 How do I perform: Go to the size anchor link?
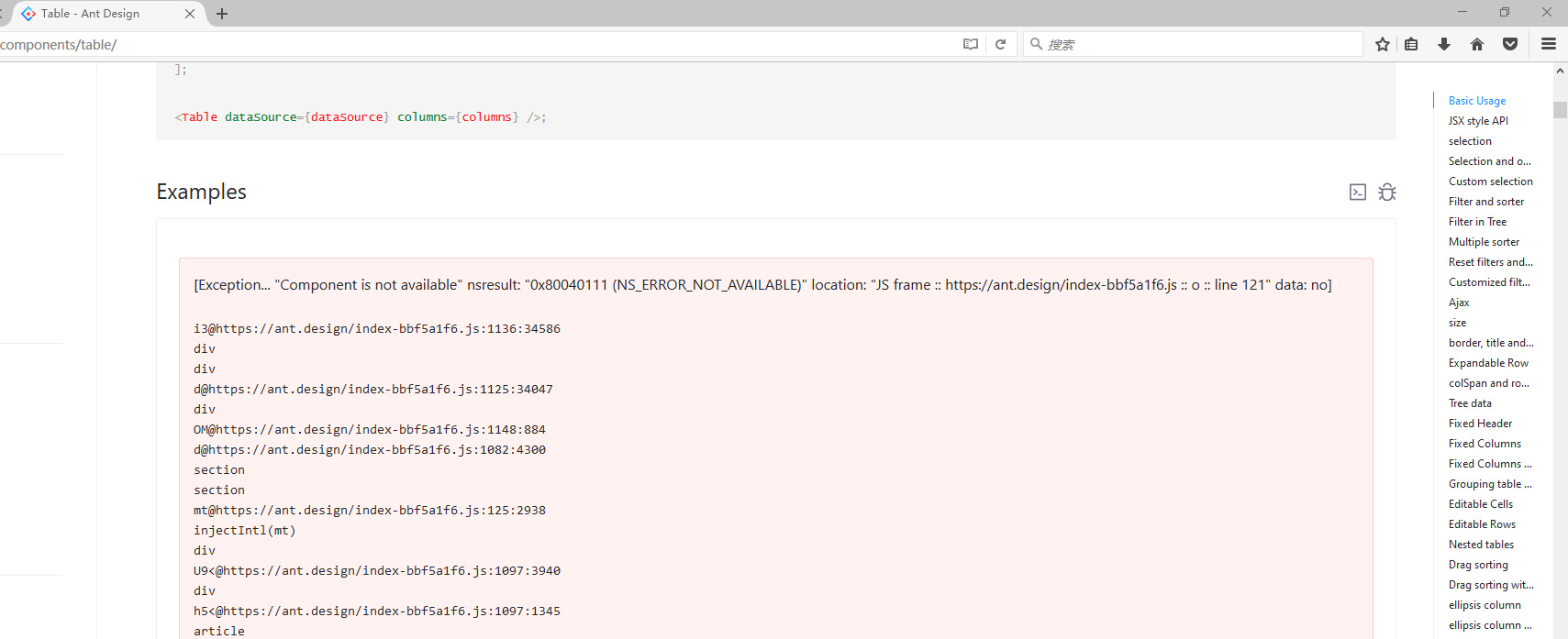1457,323
